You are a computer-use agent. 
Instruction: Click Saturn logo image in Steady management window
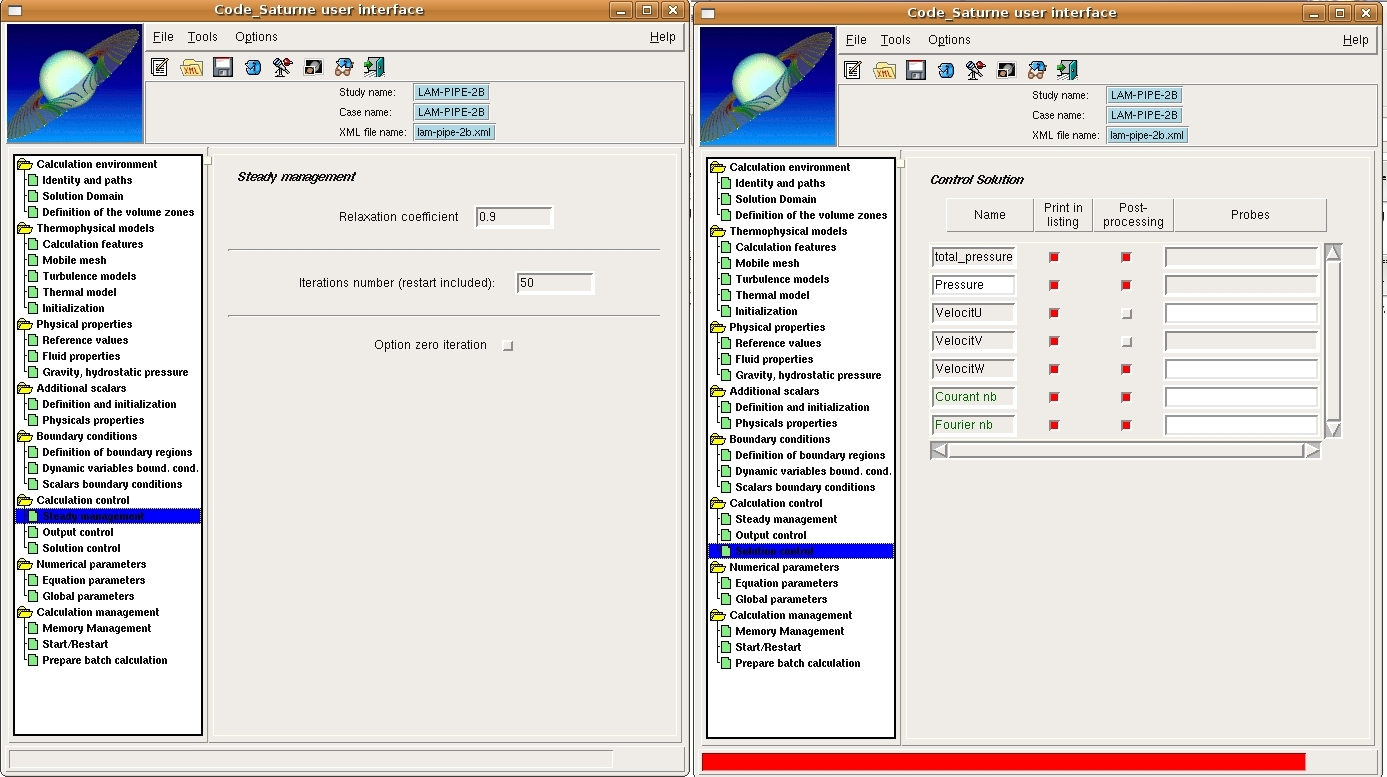click(75, 84)
